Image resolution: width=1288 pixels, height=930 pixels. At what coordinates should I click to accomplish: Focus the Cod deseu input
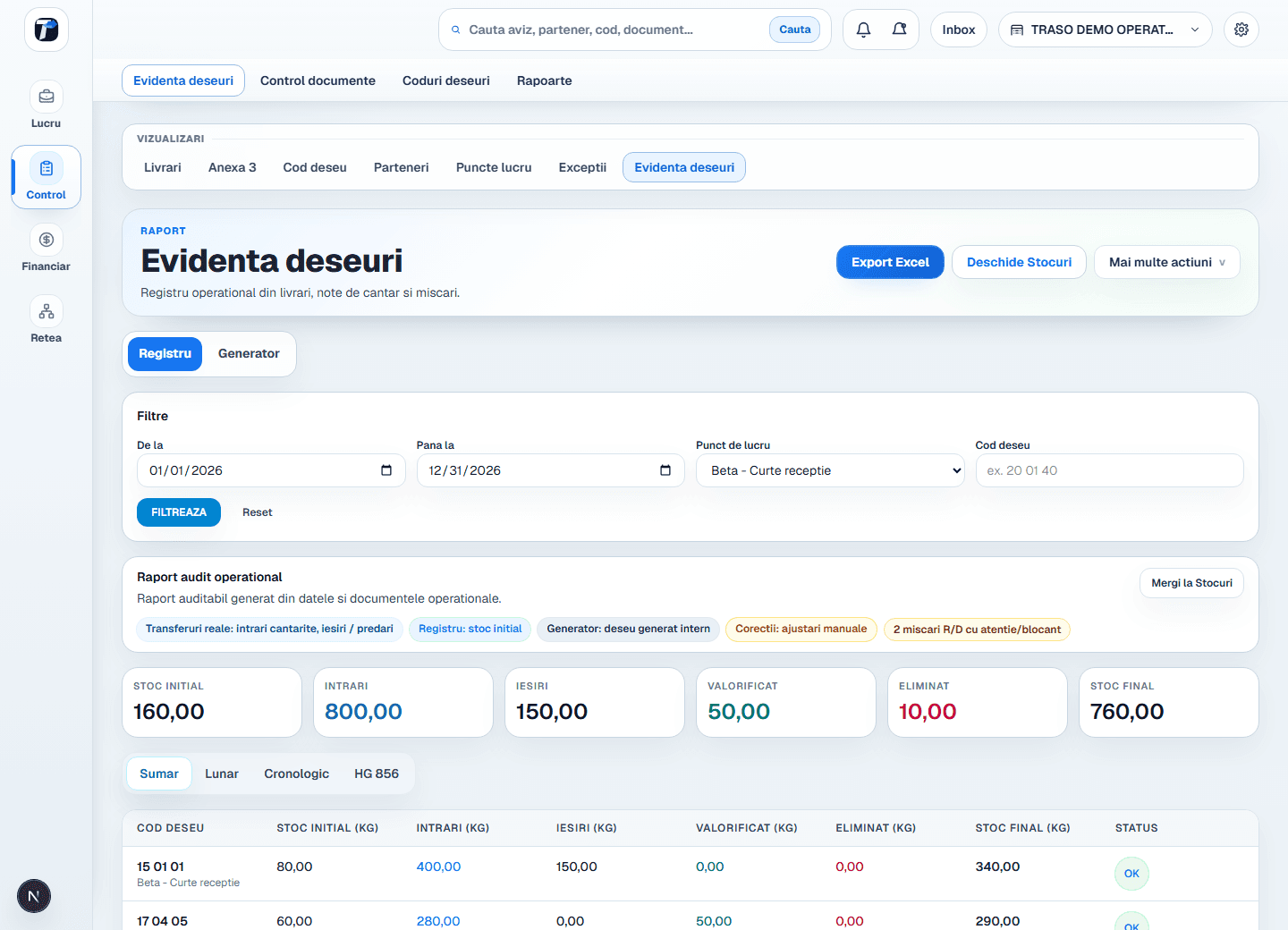click(x=1109, y=470)
